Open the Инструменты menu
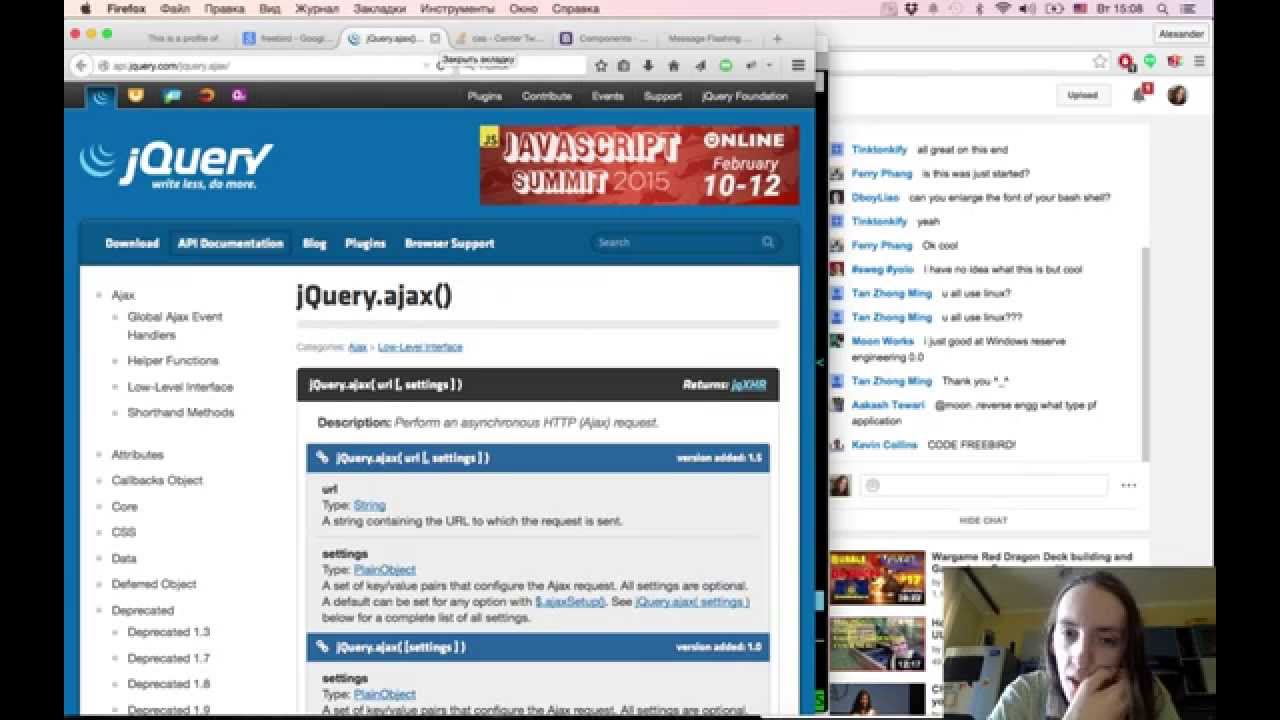The image size is (1280, 720). coord(457,8)
